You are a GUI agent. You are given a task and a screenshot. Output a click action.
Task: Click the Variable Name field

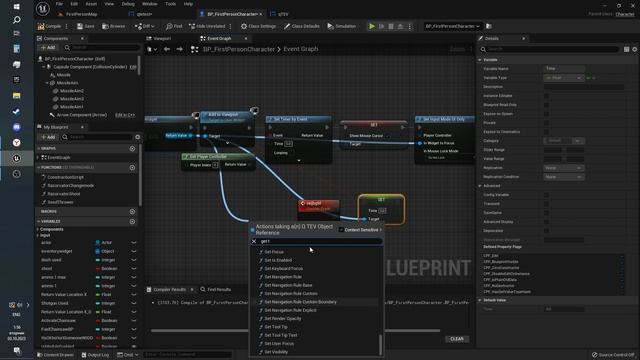click(x=564, y=69)
